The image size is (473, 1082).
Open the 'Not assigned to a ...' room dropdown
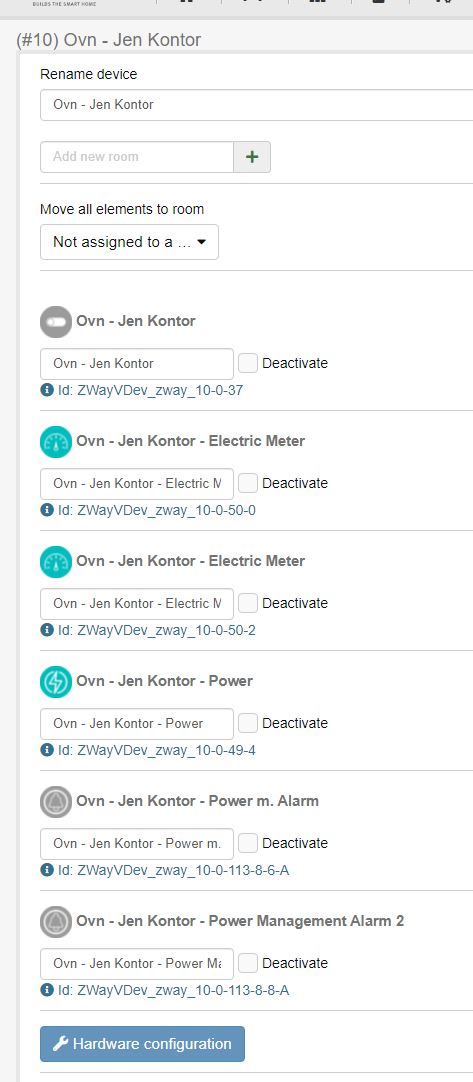129,242
